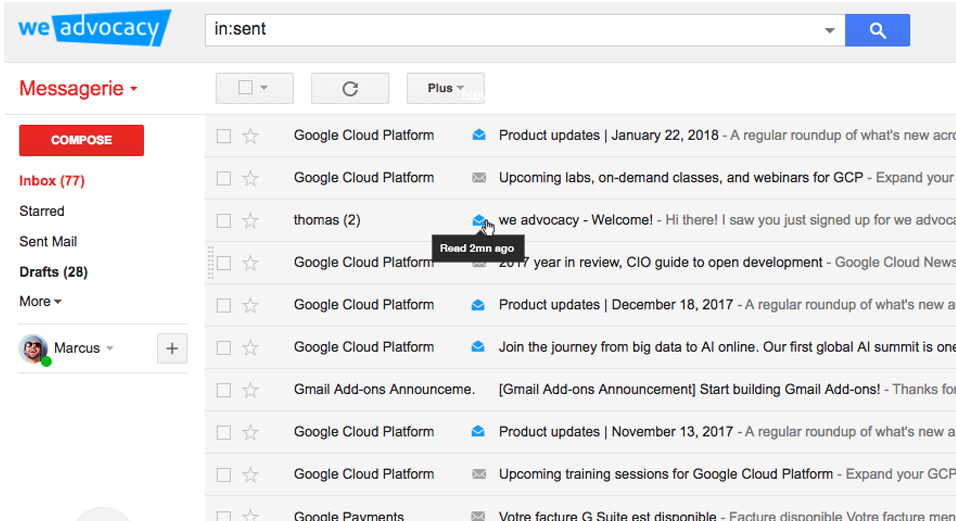Screen dimensions: 956x521
Task: Tick checkbox for Upcoming training sessions email
Action: click(224, 475)
